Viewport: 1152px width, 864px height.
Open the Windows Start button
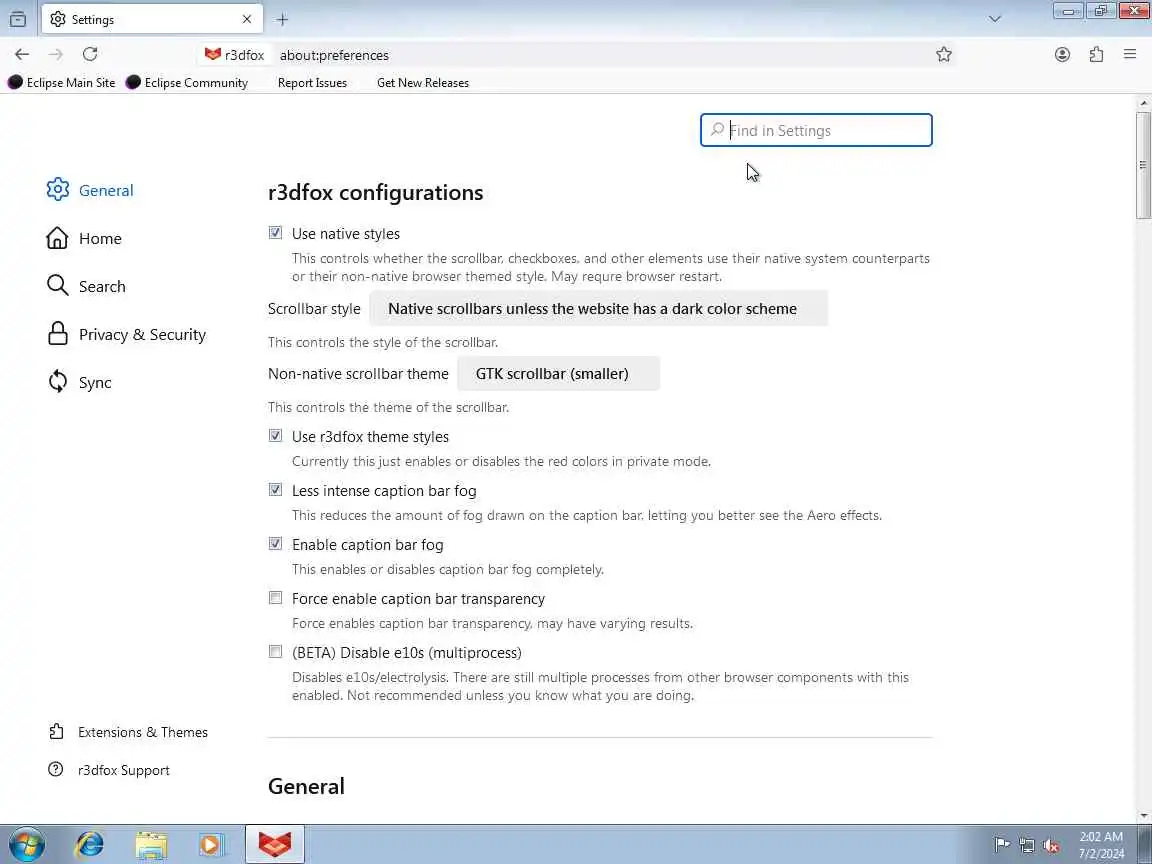coord(26,844)
